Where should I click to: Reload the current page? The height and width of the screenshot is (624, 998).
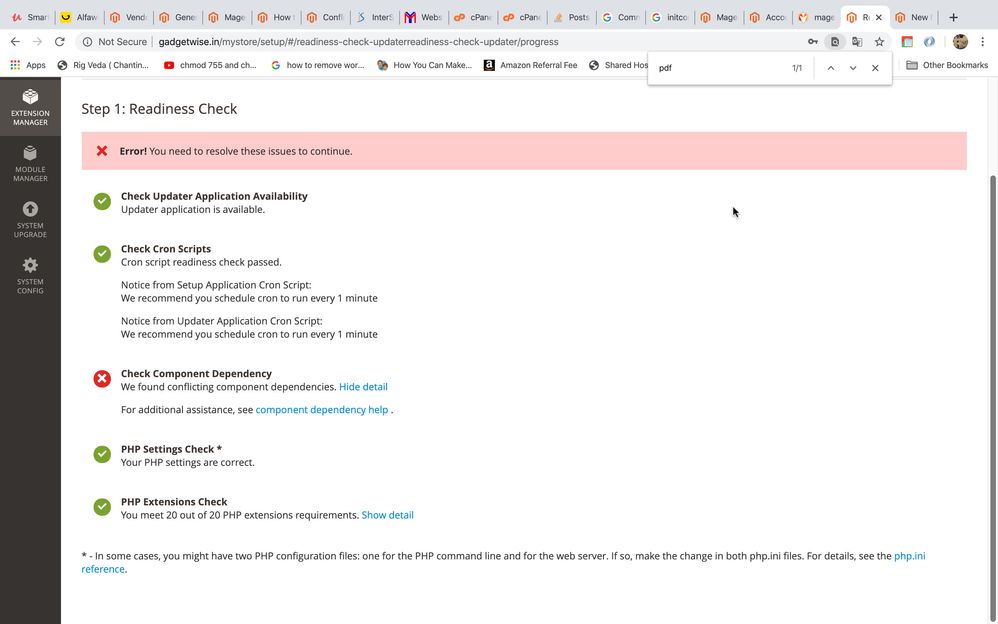(x=60, y=41)
